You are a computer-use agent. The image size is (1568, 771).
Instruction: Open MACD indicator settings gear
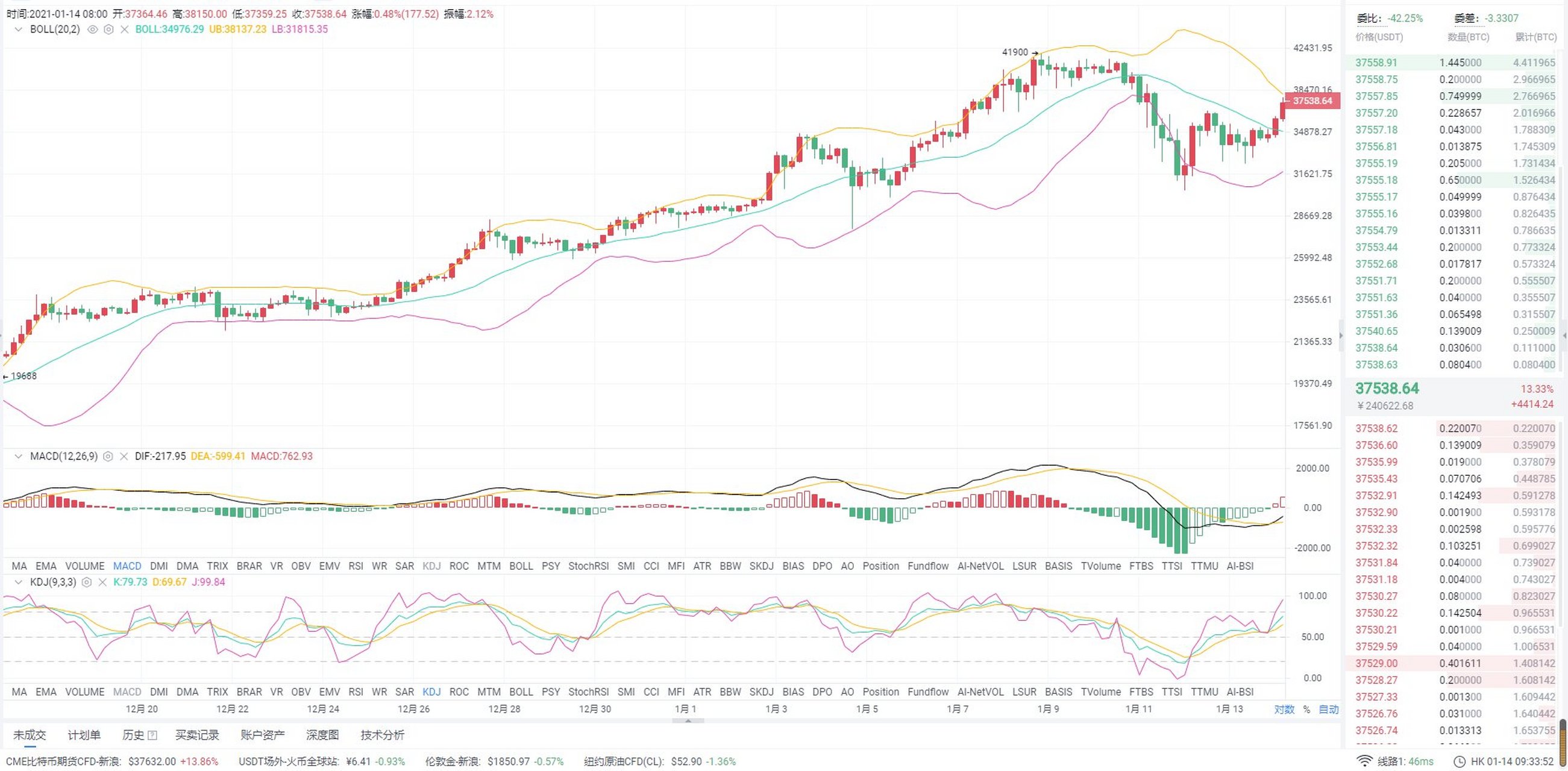(108, 457)
